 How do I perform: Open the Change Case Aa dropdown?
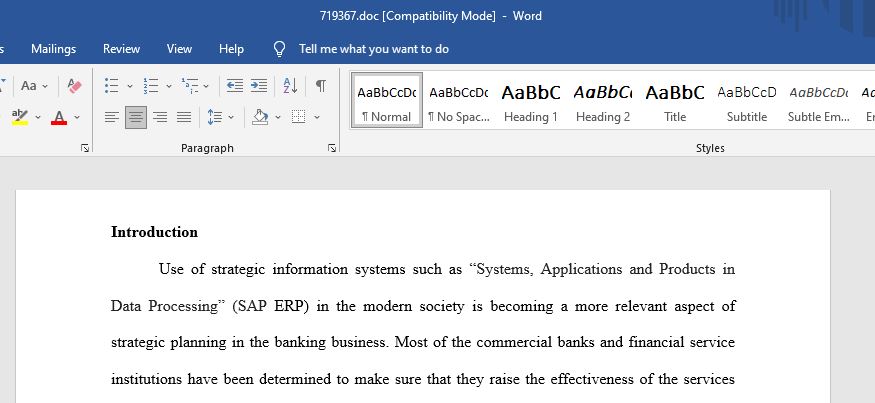(x=34, y=86)
